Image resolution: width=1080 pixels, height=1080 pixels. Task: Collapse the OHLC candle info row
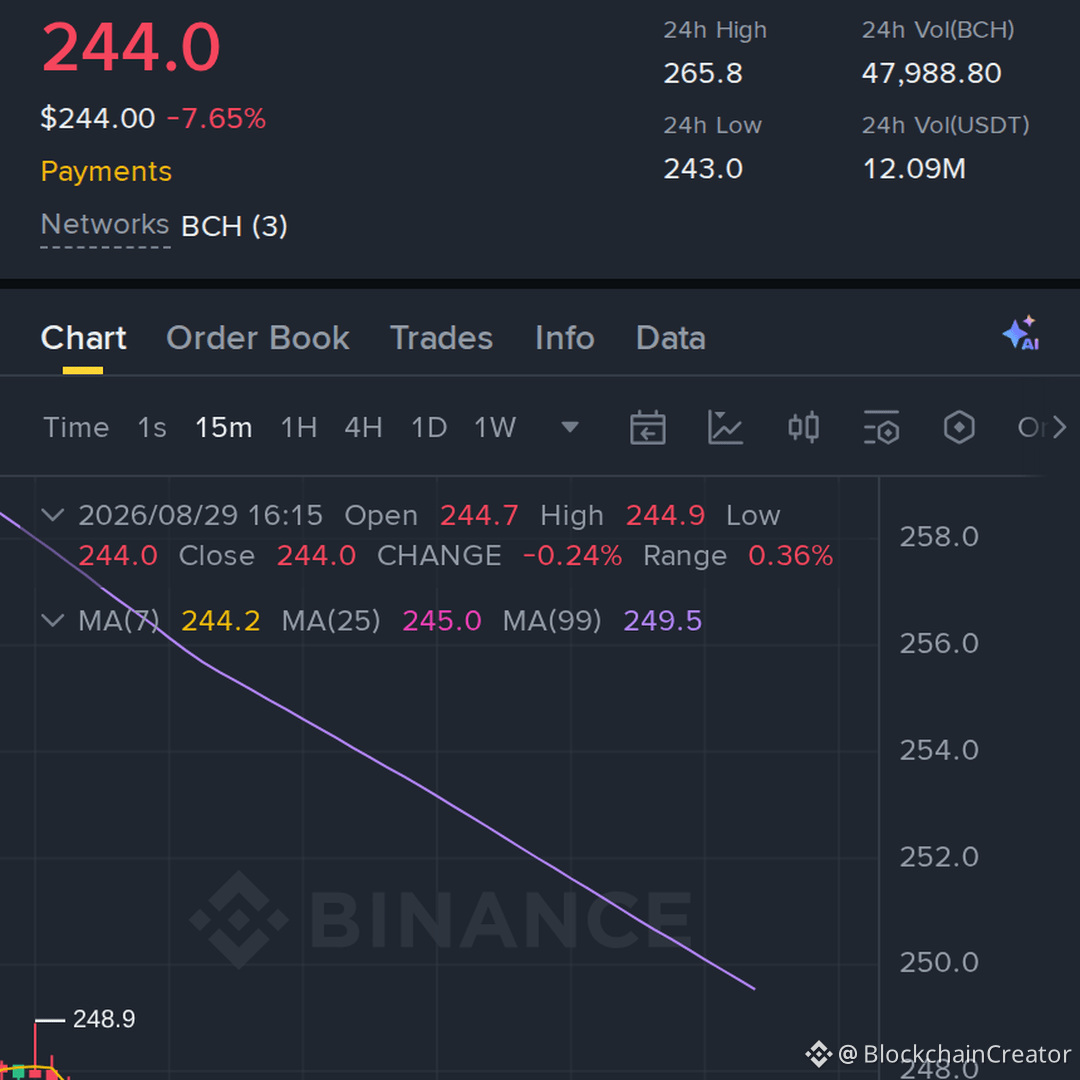(x=53, y=515)
